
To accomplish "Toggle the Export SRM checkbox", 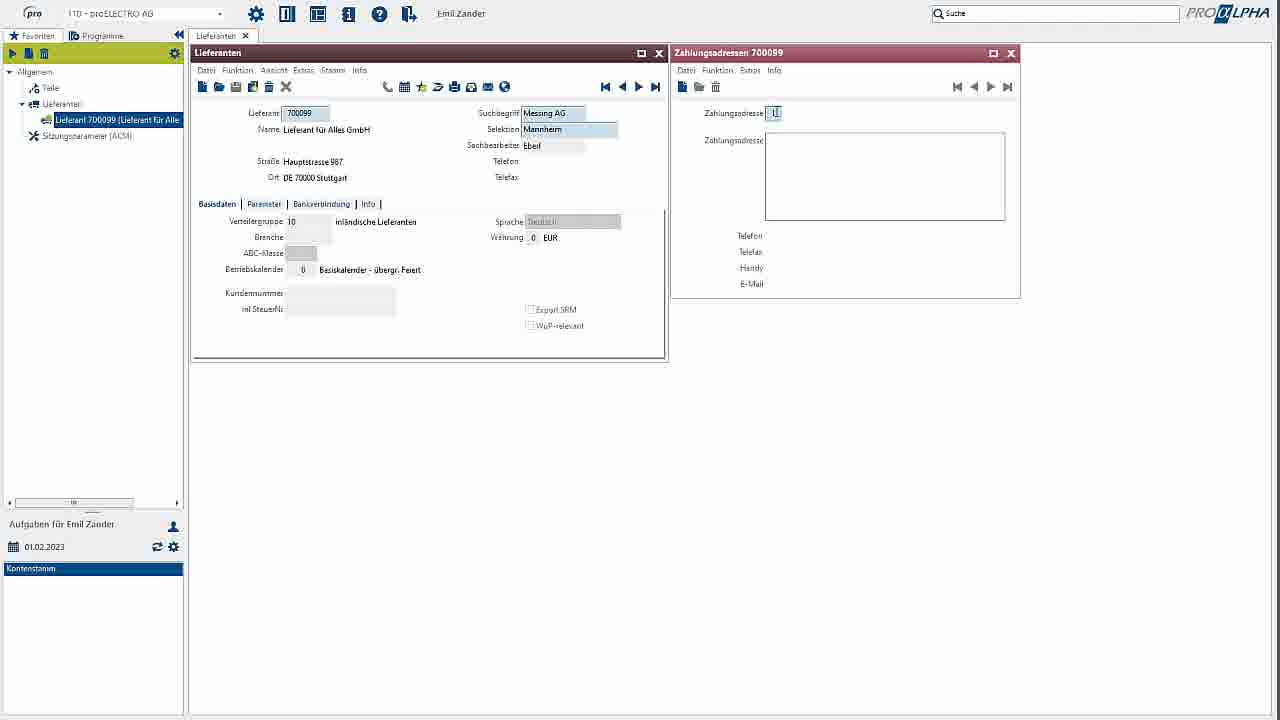I will [530, 310].
